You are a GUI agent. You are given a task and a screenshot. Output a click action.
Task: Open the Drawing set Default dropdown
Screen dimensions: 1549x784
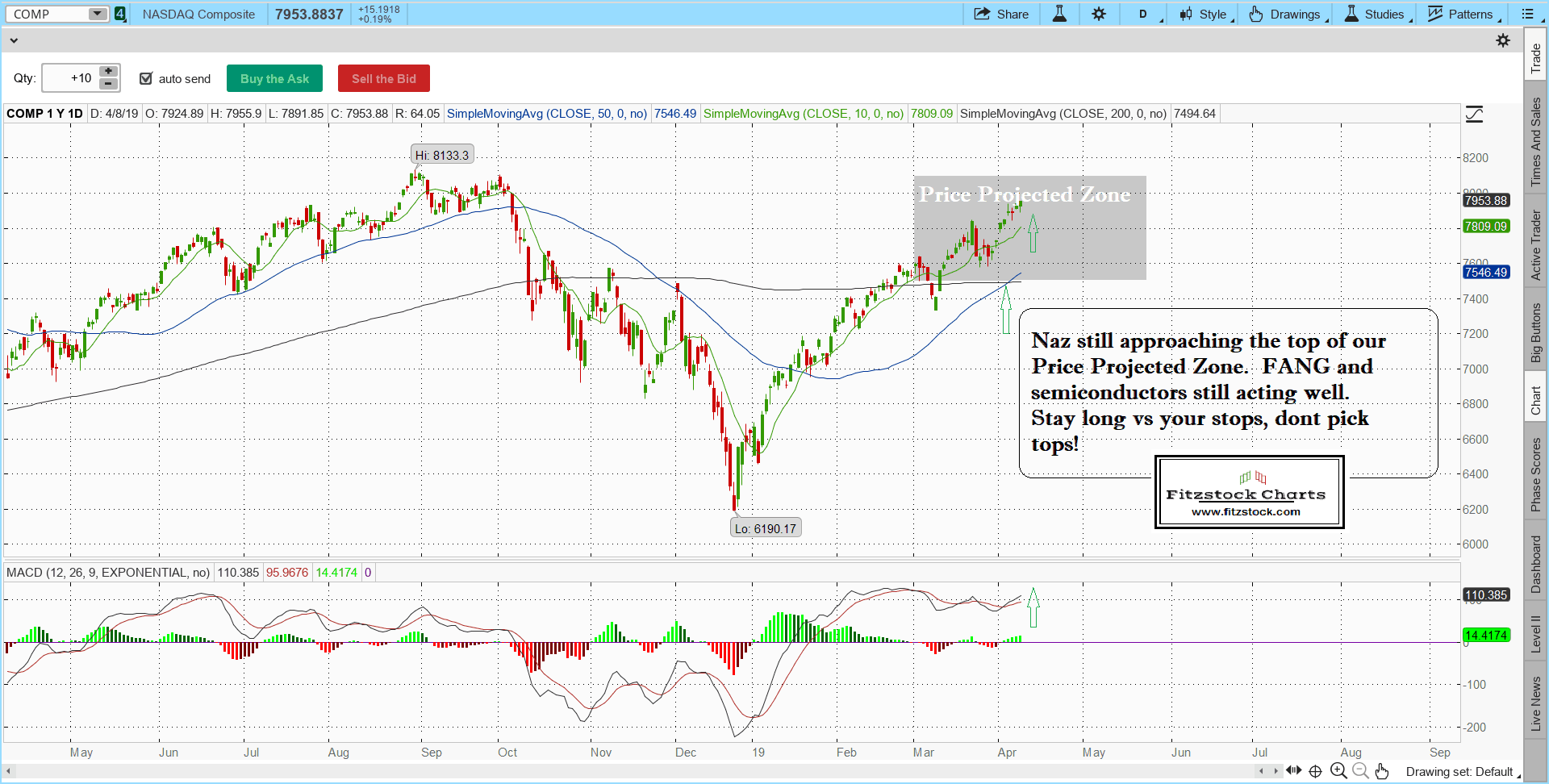pos(1462,772)
